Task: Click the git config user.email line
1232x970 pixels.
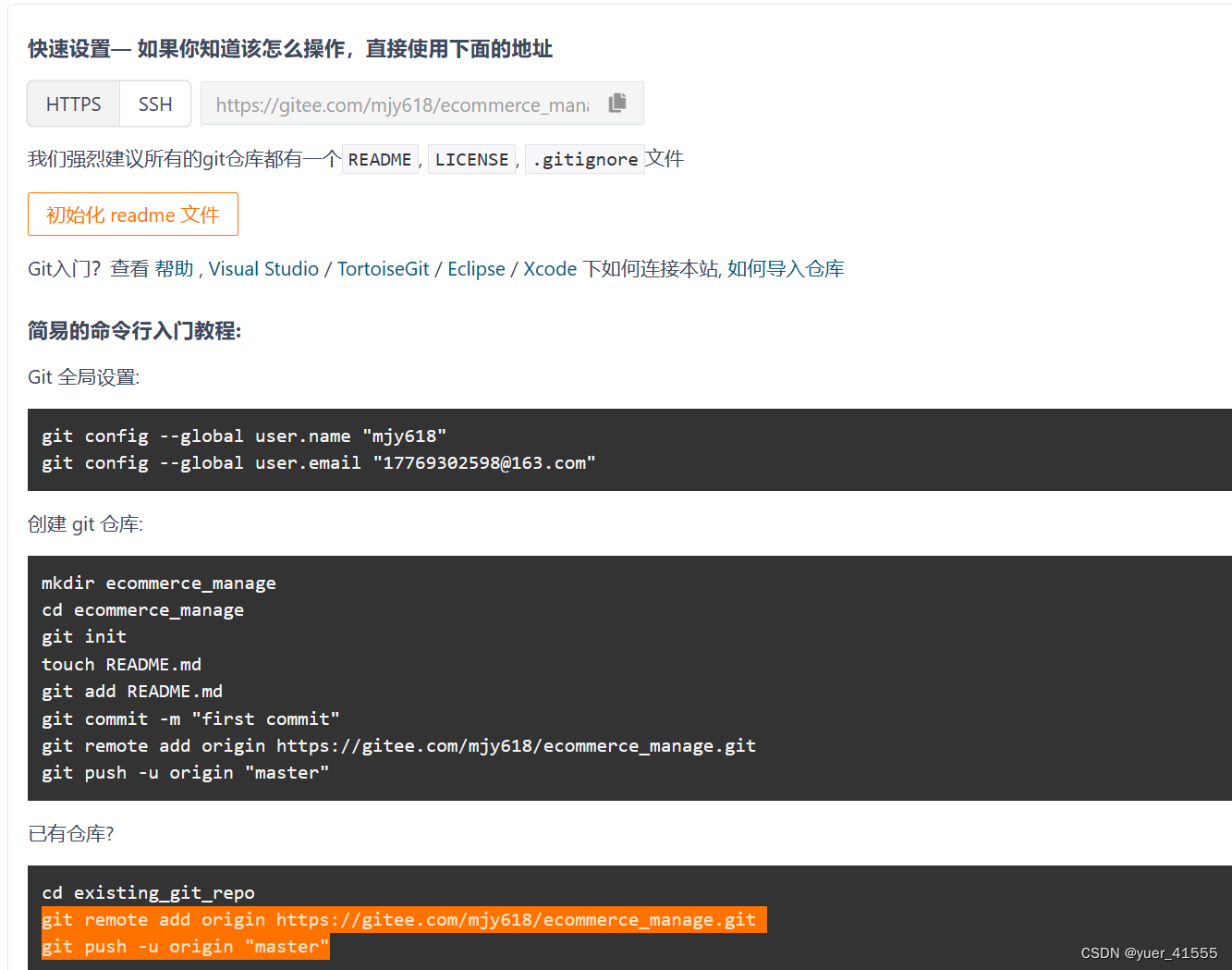Action: tap(319, 462)
